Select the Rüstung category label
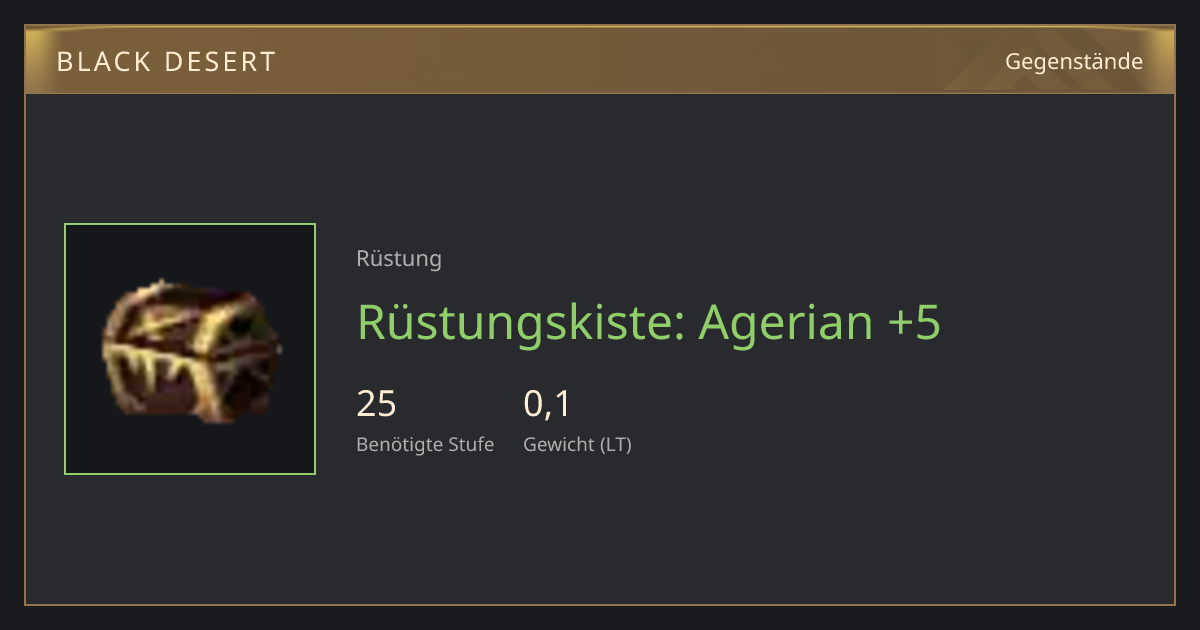 [x=399, y=259]
